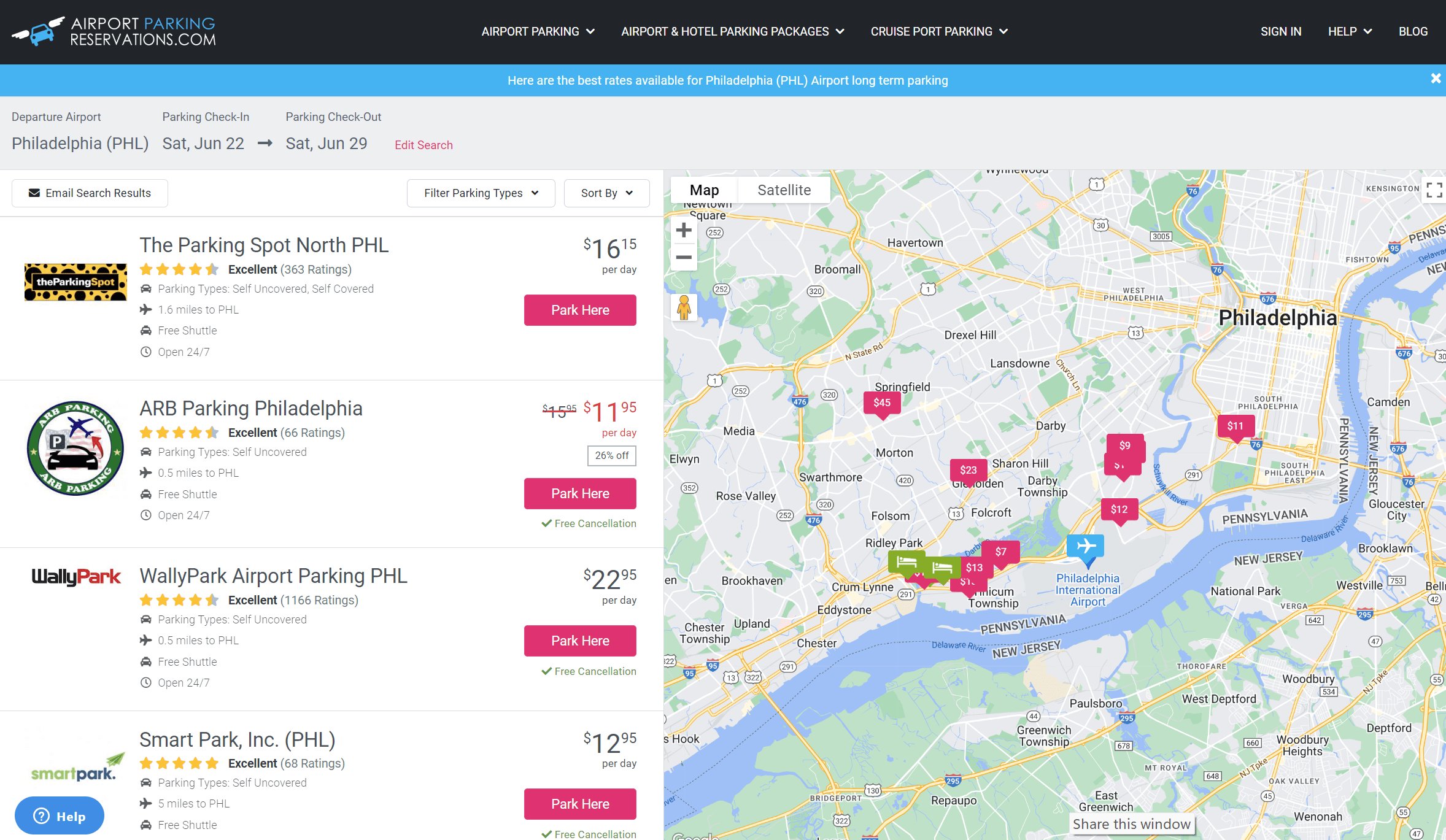Go to the Blog page

coord(1412,31)
